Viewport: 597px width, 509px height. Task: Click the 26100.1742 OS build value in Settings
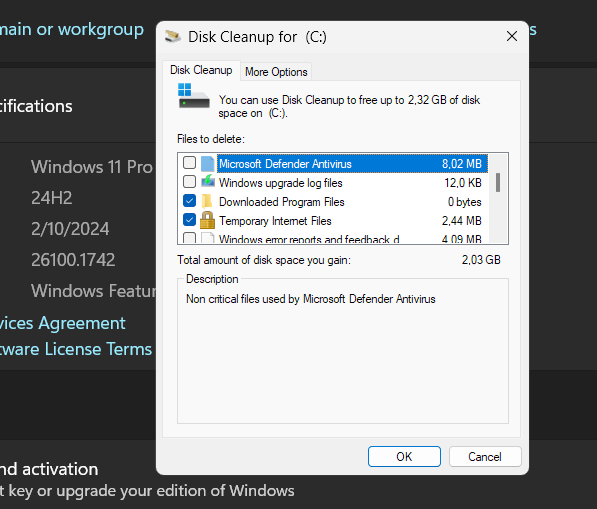73,260
